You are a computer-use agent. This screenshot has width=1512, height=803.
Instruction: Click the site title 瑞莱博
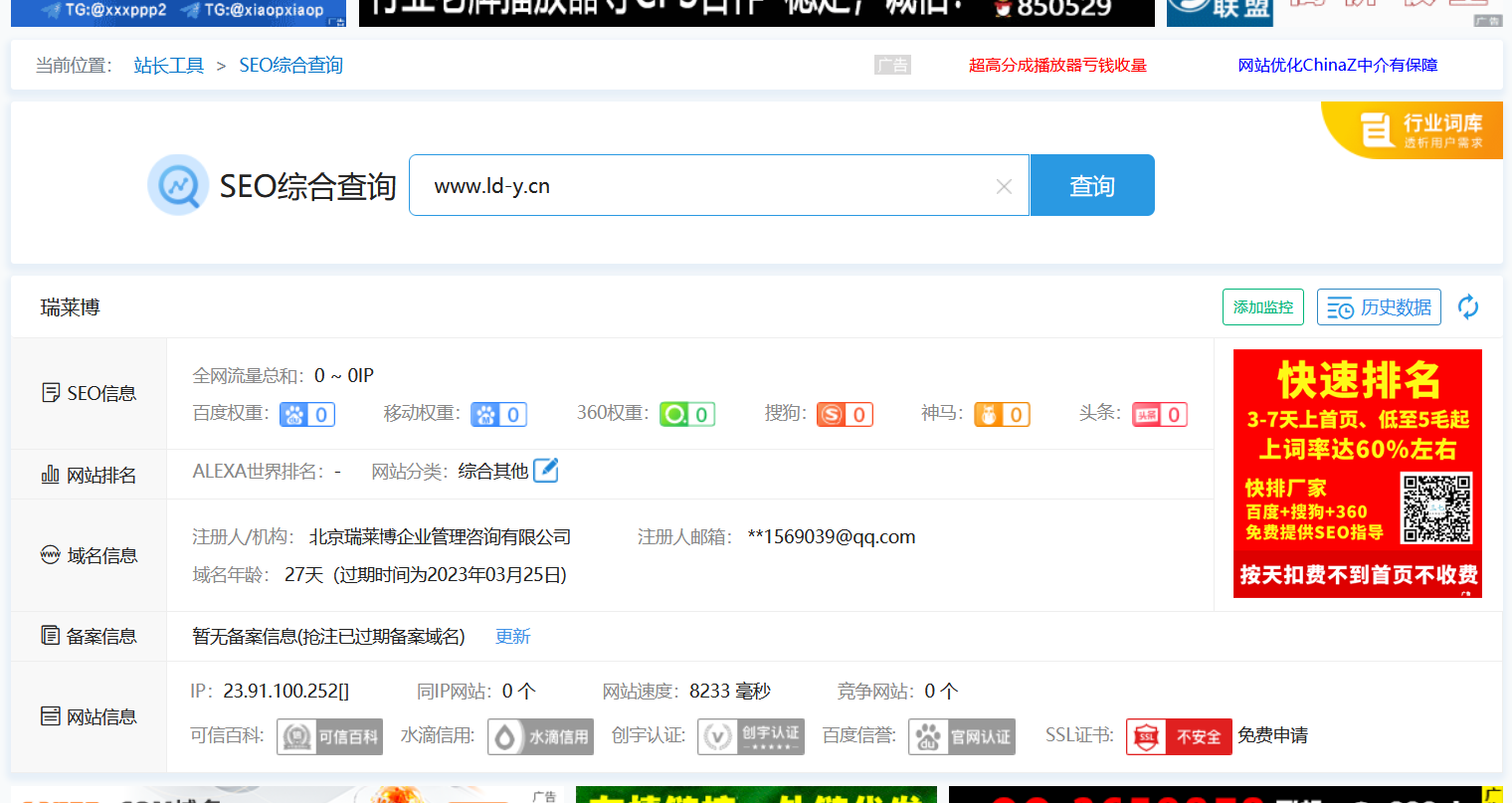pos(71,307)
